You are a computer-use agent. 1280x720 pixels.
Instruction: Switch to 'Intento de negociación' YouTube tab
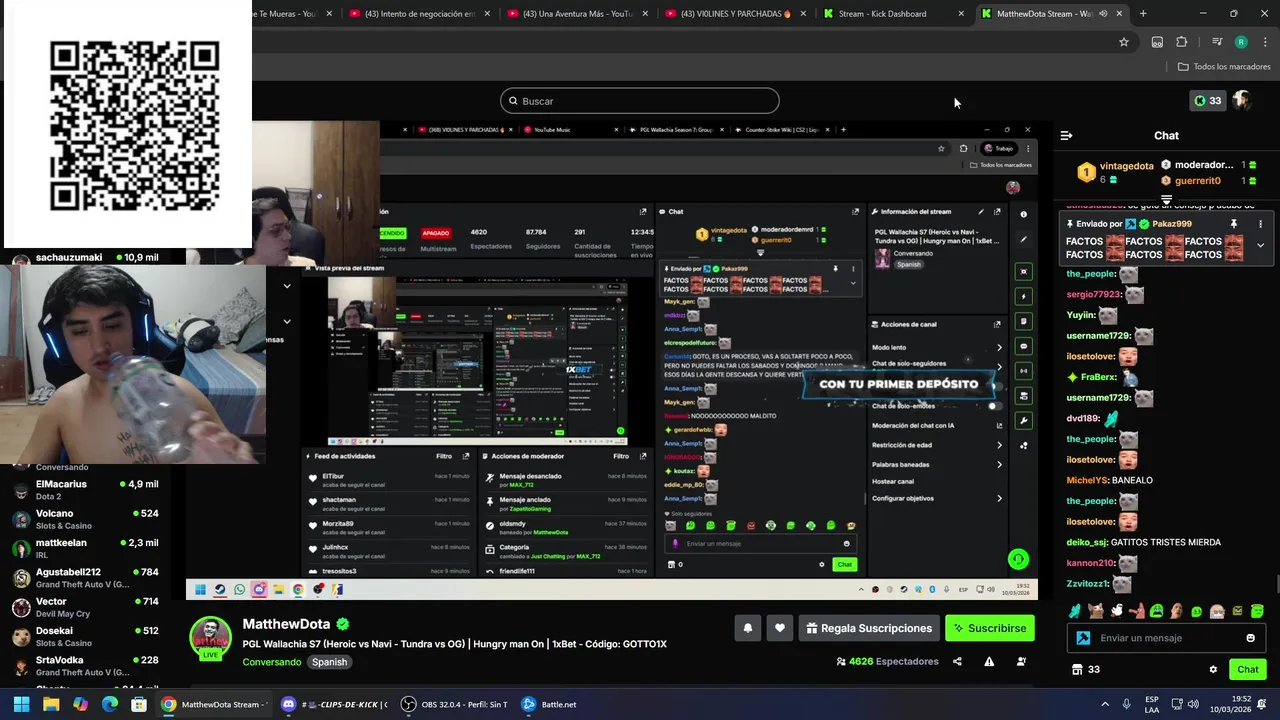tap(419, 14)
